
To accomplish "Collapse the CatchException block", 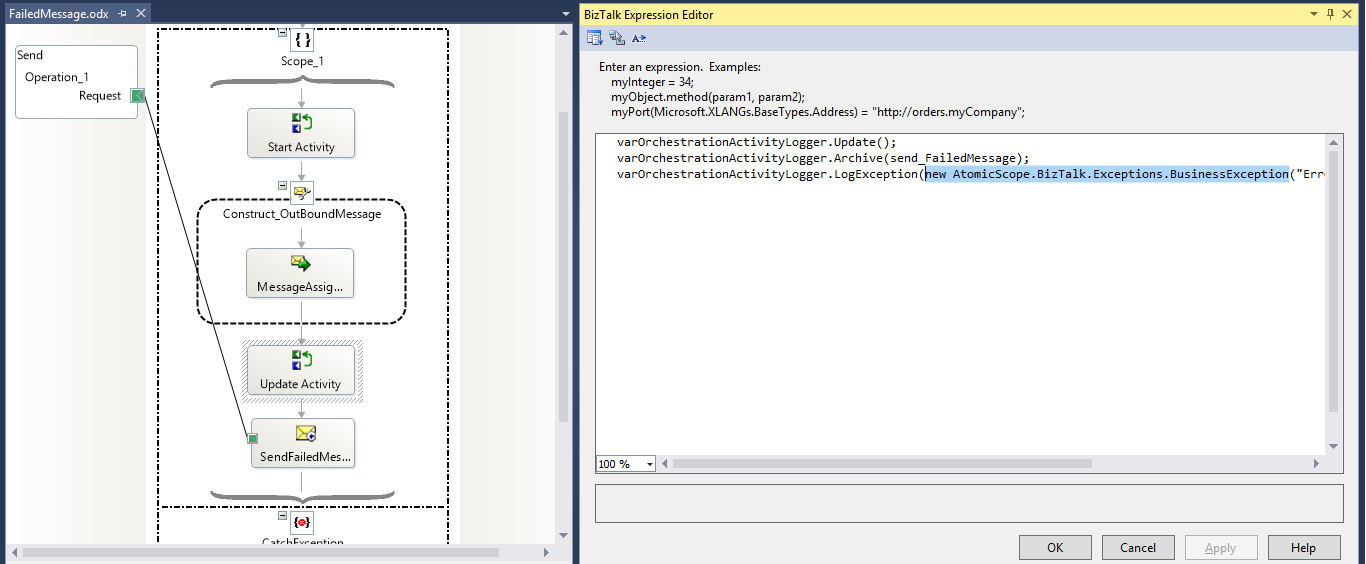I will (282, 515).
